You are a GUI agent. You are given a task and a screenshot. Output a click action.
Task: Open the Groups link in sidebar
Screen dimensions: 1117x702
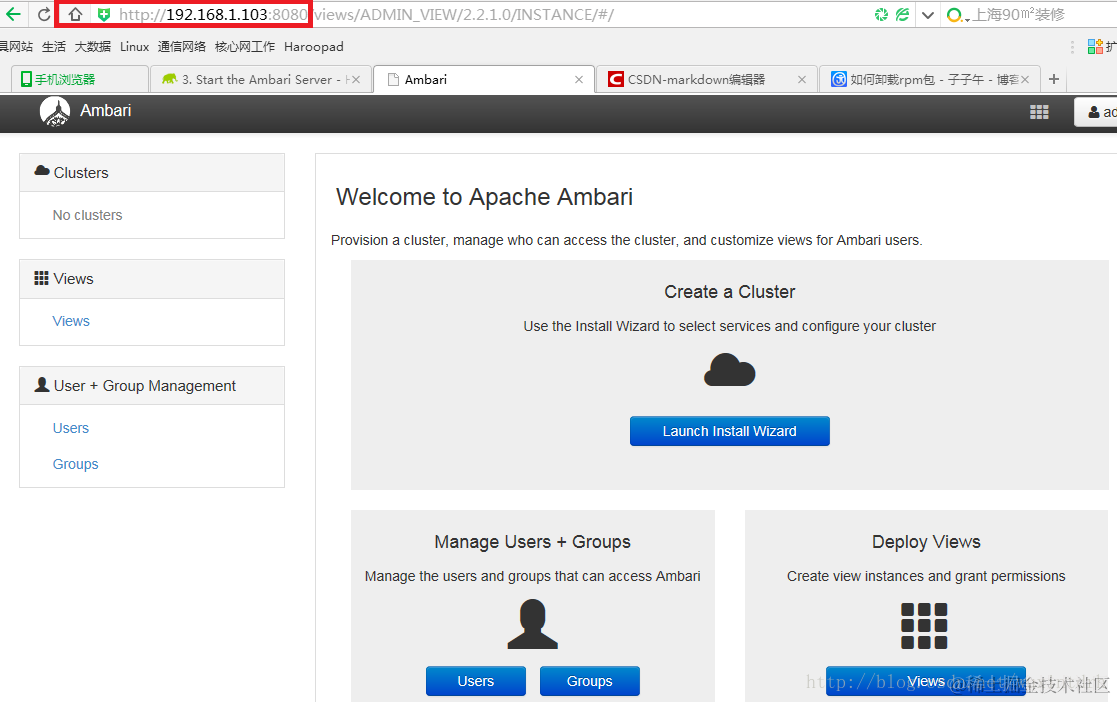tap(76, 464)
